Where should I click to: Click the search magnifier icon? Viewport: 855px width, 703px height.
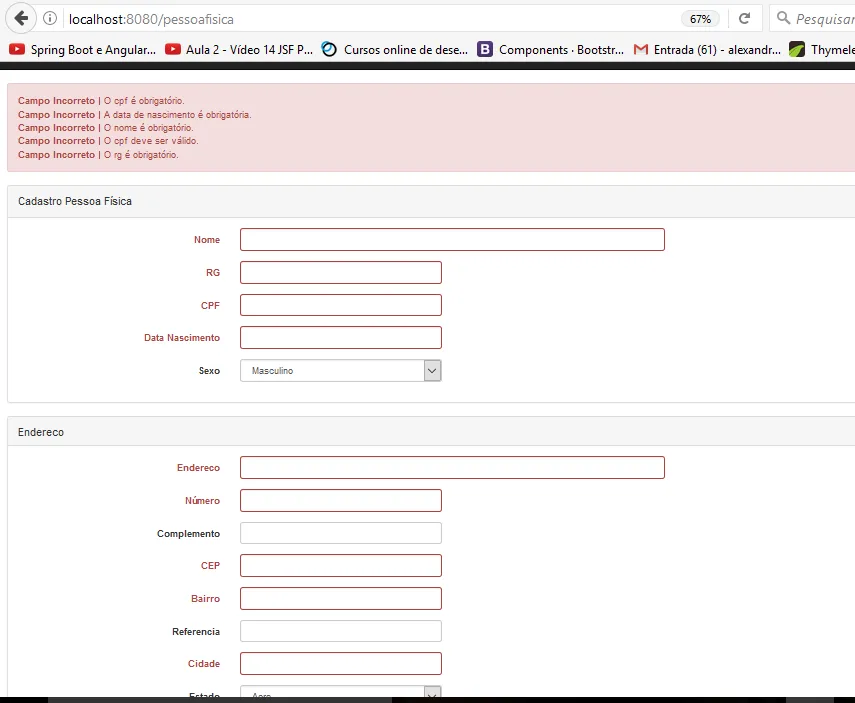(x=783, y=18)
